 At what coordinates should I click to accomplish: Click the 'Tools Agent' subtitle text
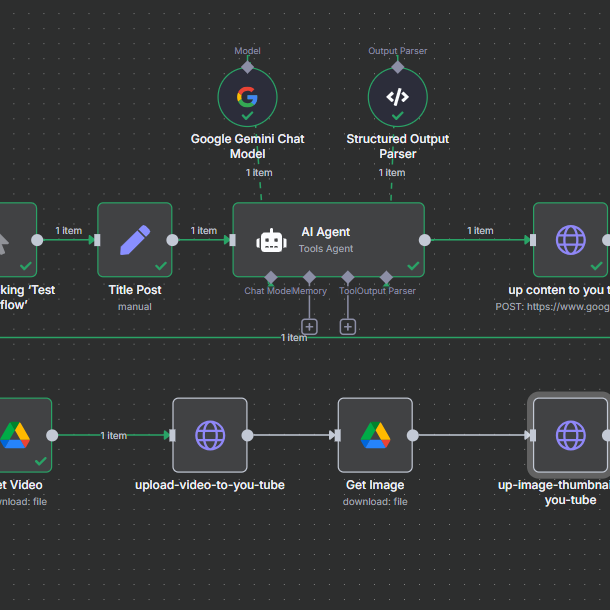tap(326, 249)
